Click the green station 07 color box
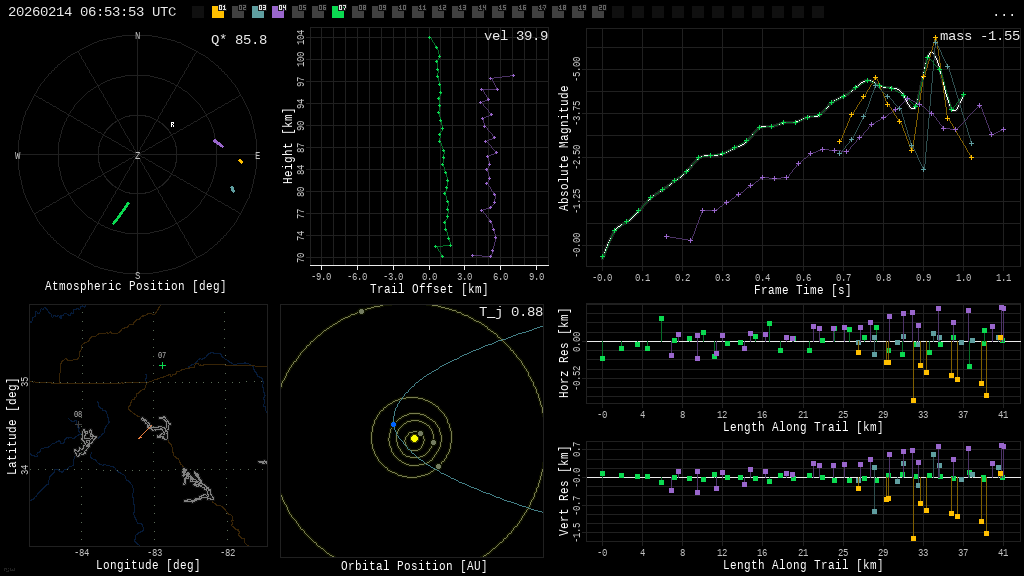The height and width of the screenshot is (576, 1024). [338, 12]
